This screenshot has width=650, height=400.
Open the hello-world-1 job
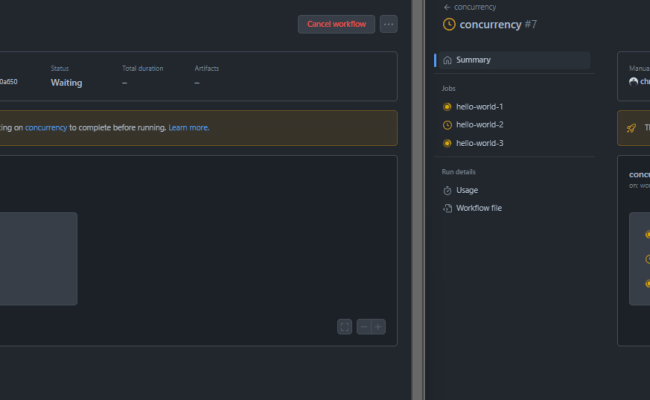pos(480,107)
